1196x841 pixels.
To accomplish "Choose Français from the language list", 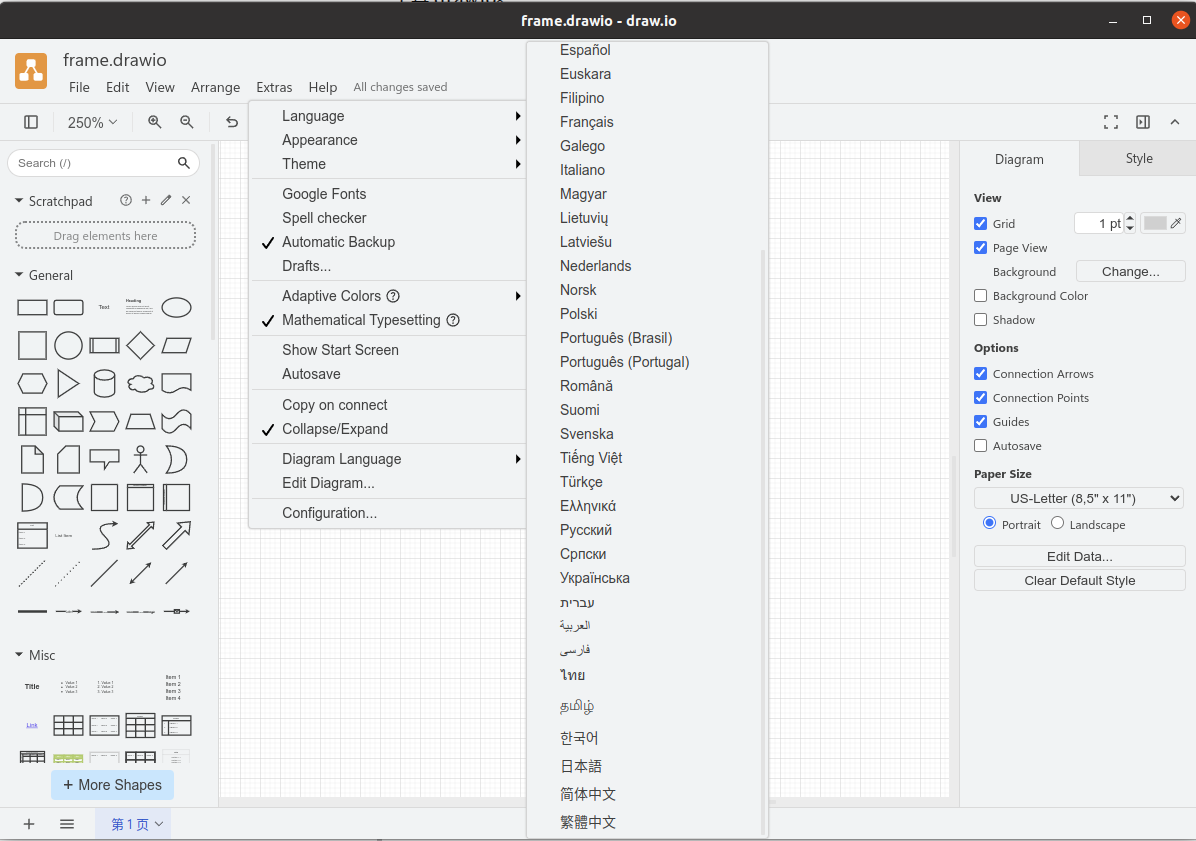I will coord(587,122).
